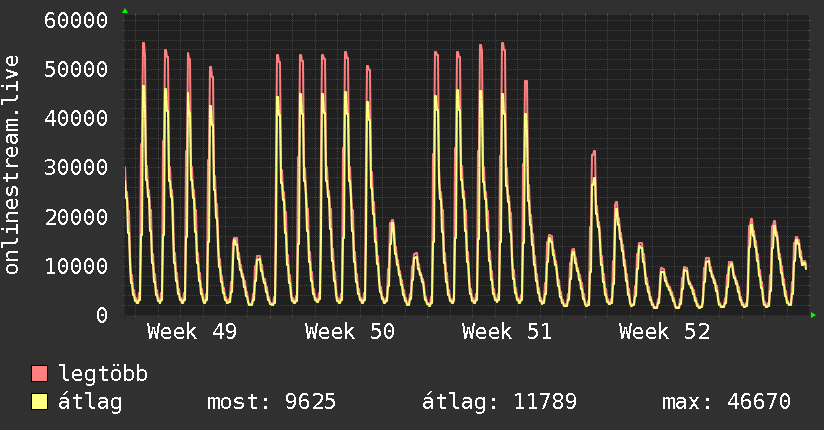
Task: Select the Week 51 axis label
Action: pos(506,332)
